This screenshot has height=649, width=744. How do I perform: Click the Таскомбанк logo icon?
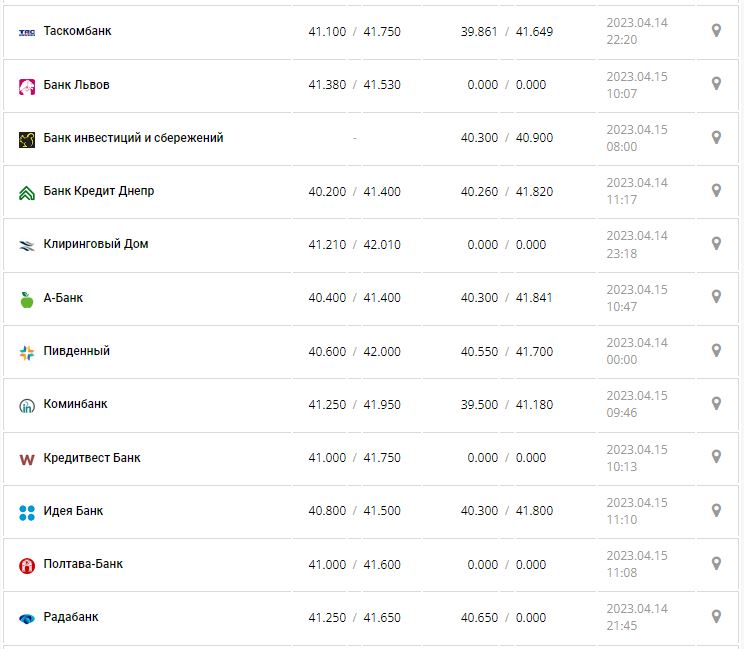click(x=27, y=32)
